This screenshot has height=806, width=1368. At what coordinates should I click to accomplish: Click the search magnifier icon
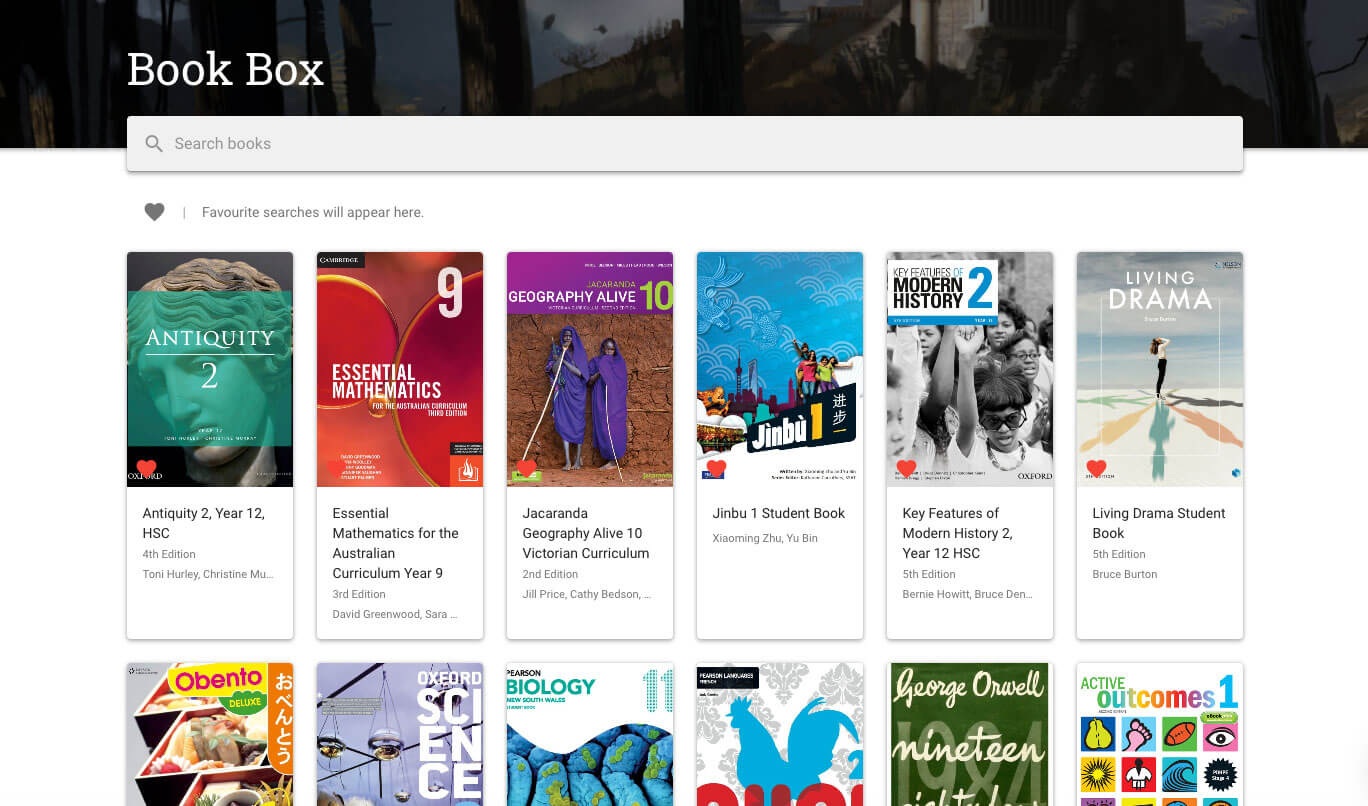tap(154, 144)
